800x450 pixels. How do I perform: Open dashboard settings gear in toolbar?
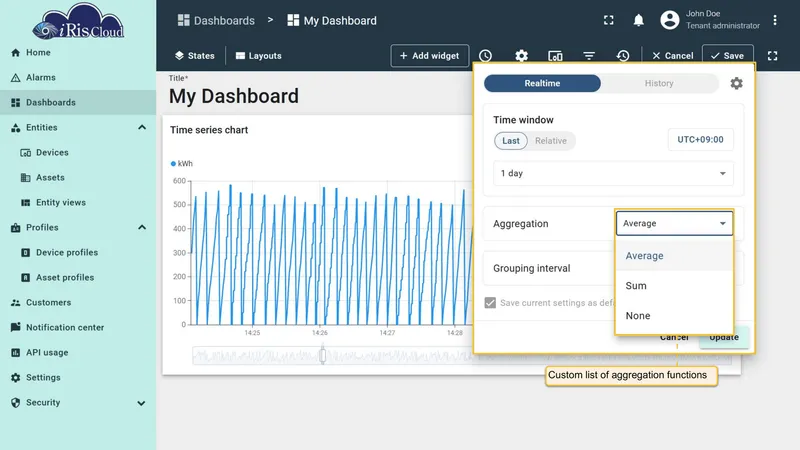(x=521, y=56)
